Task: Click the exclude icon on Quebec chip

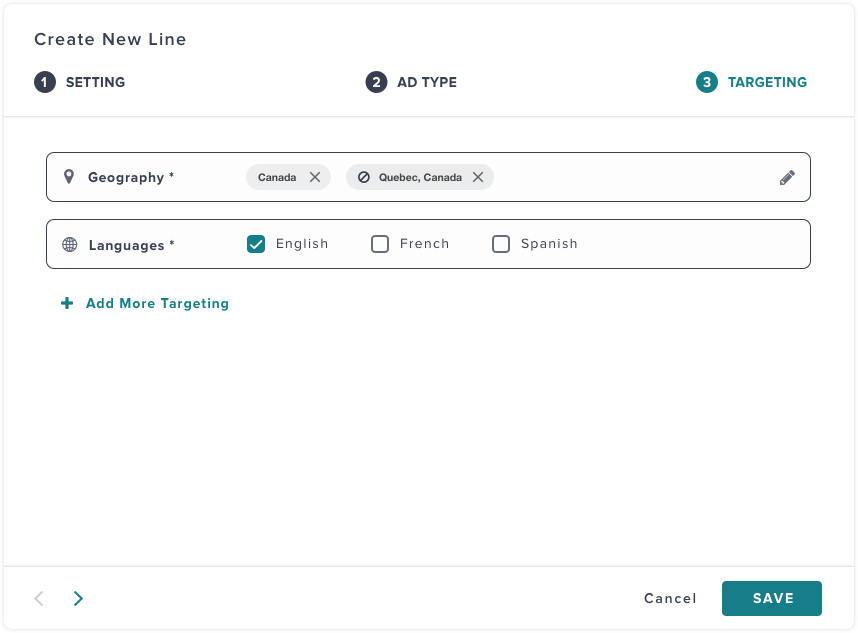Action: [x=364, y=177]
